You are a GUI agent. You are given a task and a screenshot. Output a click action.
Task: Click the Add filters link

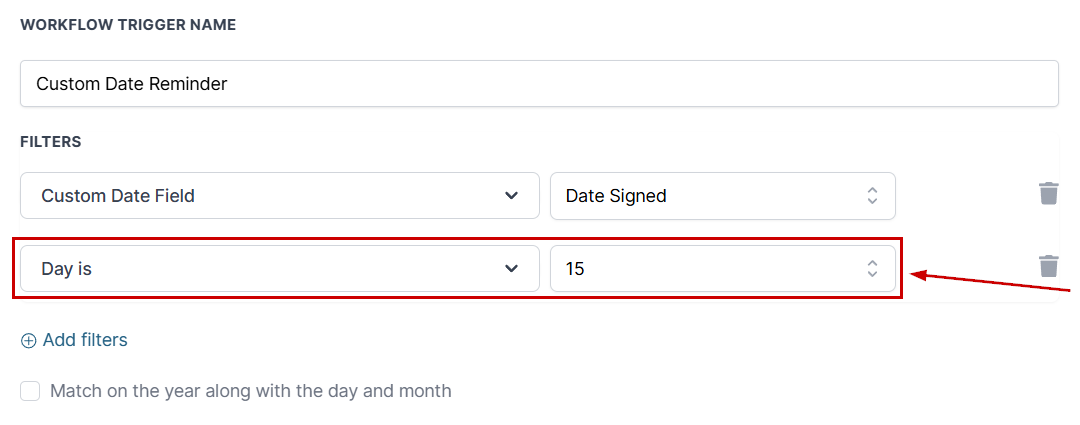coord(85,341)
